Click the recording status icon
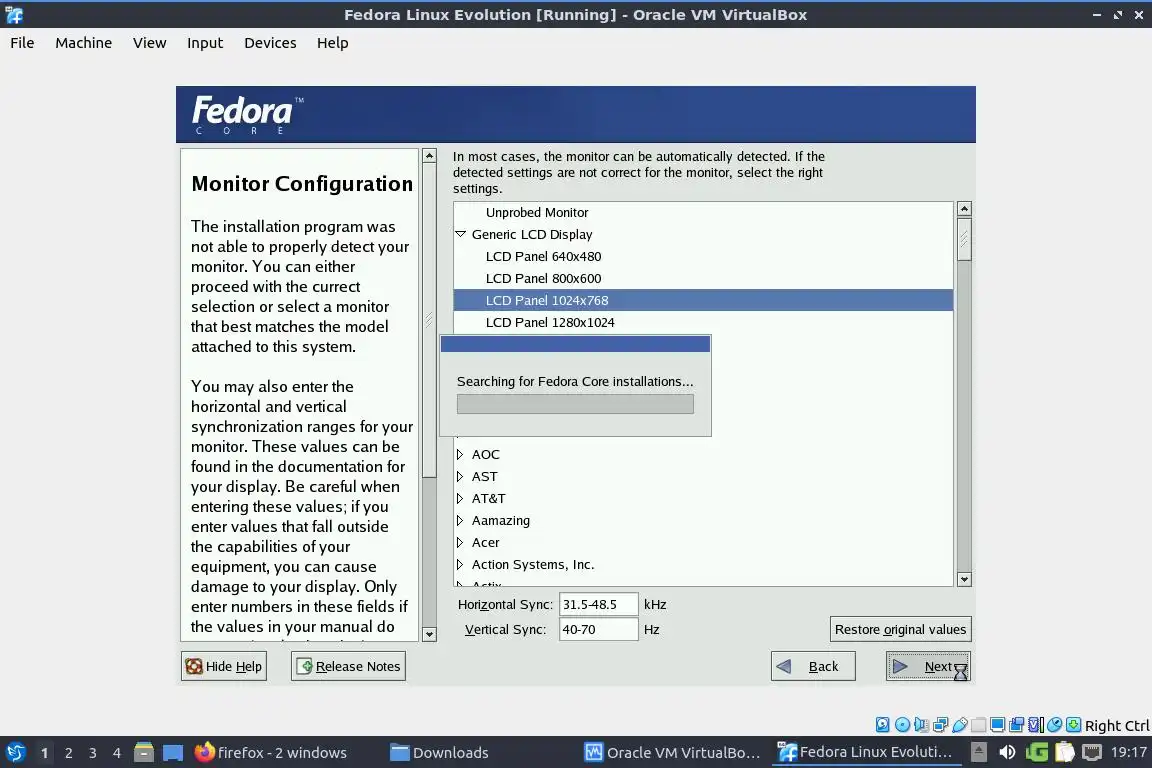Screen dimensions: 1152x768 1017,725
